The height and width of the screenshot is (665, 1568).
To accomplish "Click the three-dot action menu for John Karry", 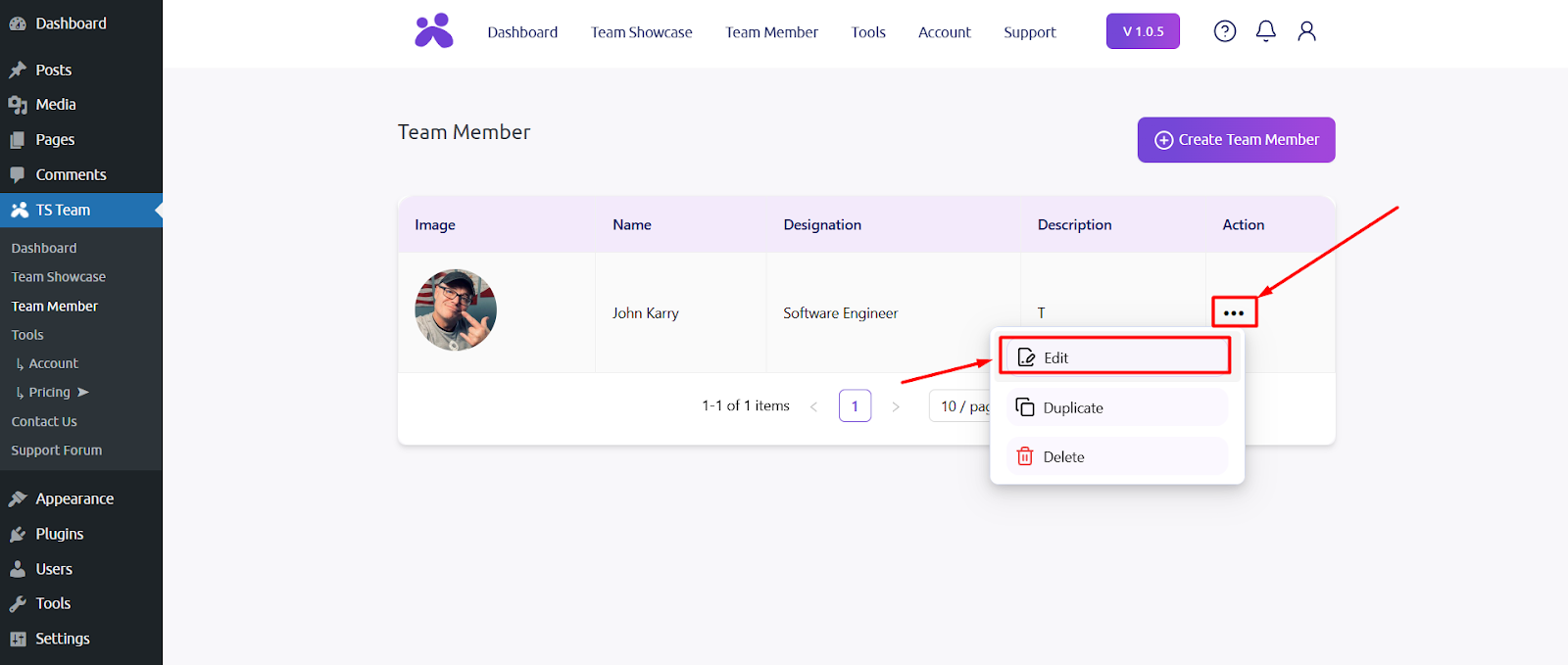I will [x=1234, y=312].
